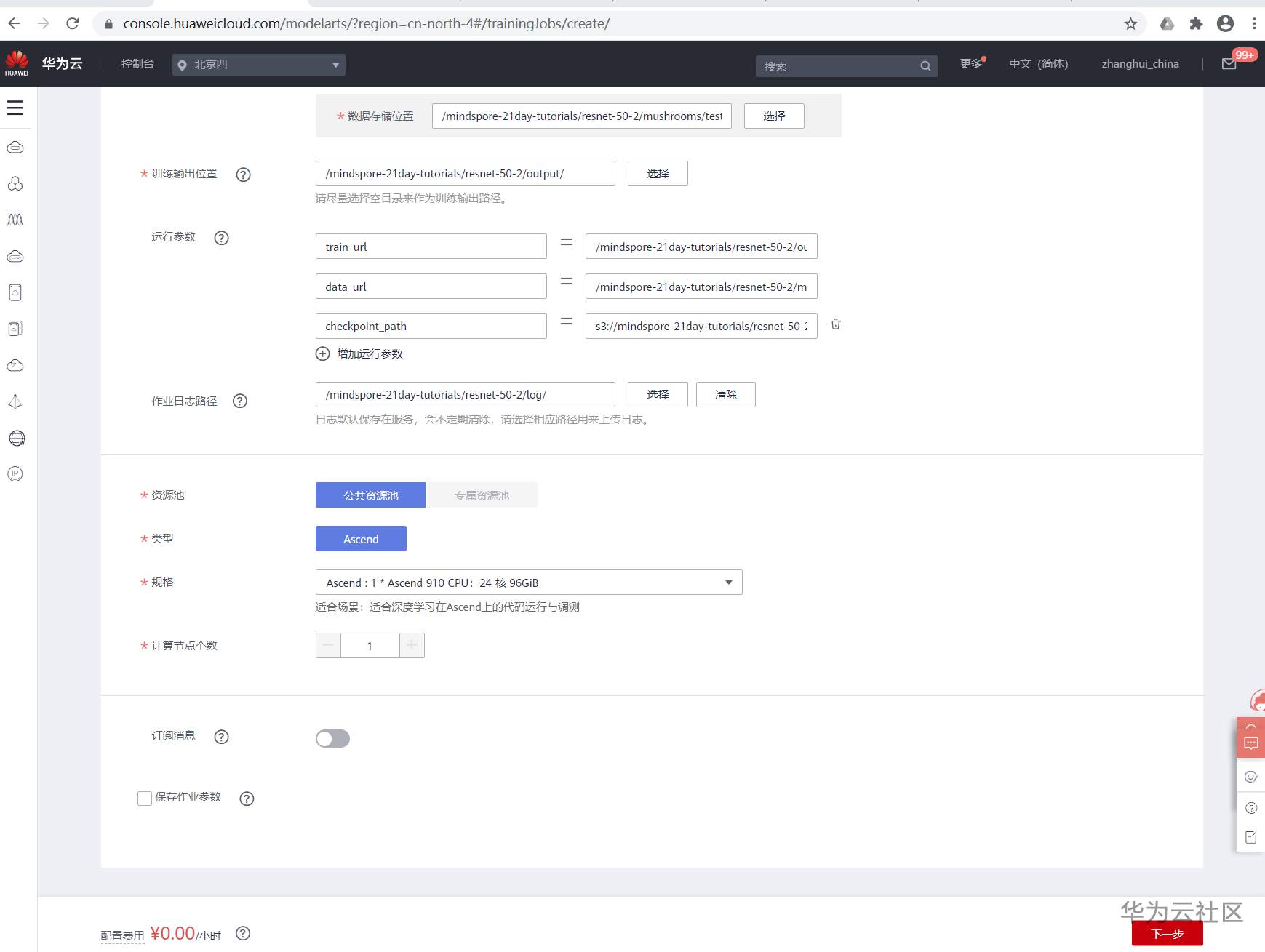Select the 公共资源池 tab

pos(370,495)
